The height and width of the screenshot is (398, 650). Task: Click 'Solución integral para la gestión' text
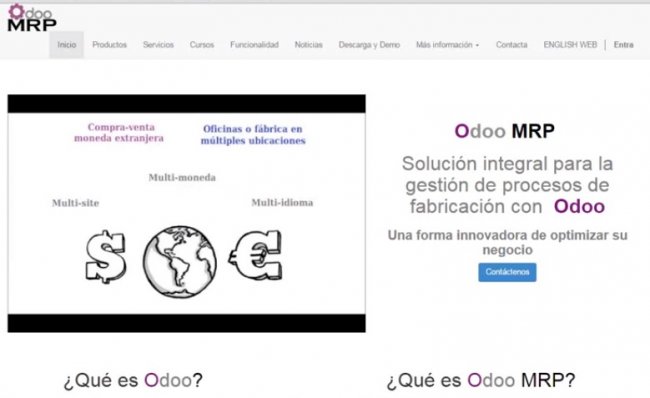(507, 185)
